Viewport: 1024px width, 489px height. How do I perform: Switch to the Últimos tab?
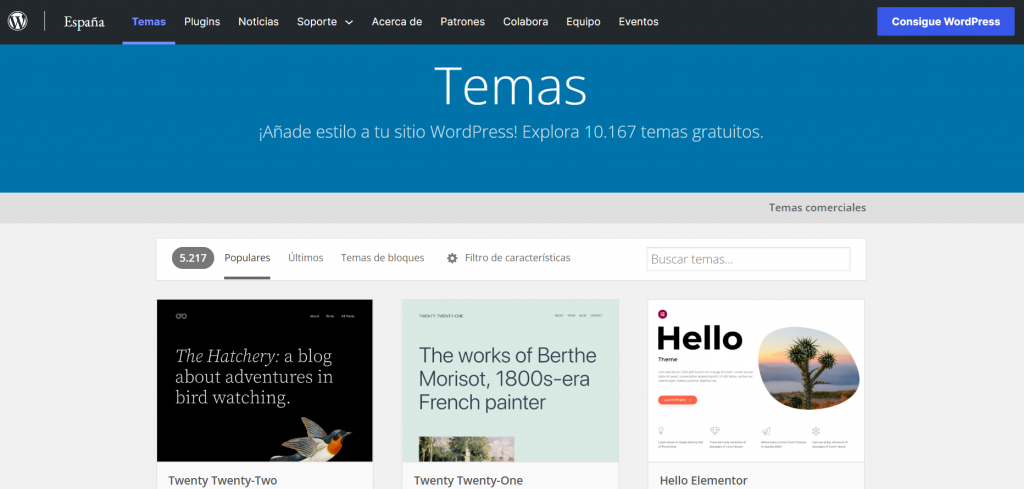(x=306, y=258)
